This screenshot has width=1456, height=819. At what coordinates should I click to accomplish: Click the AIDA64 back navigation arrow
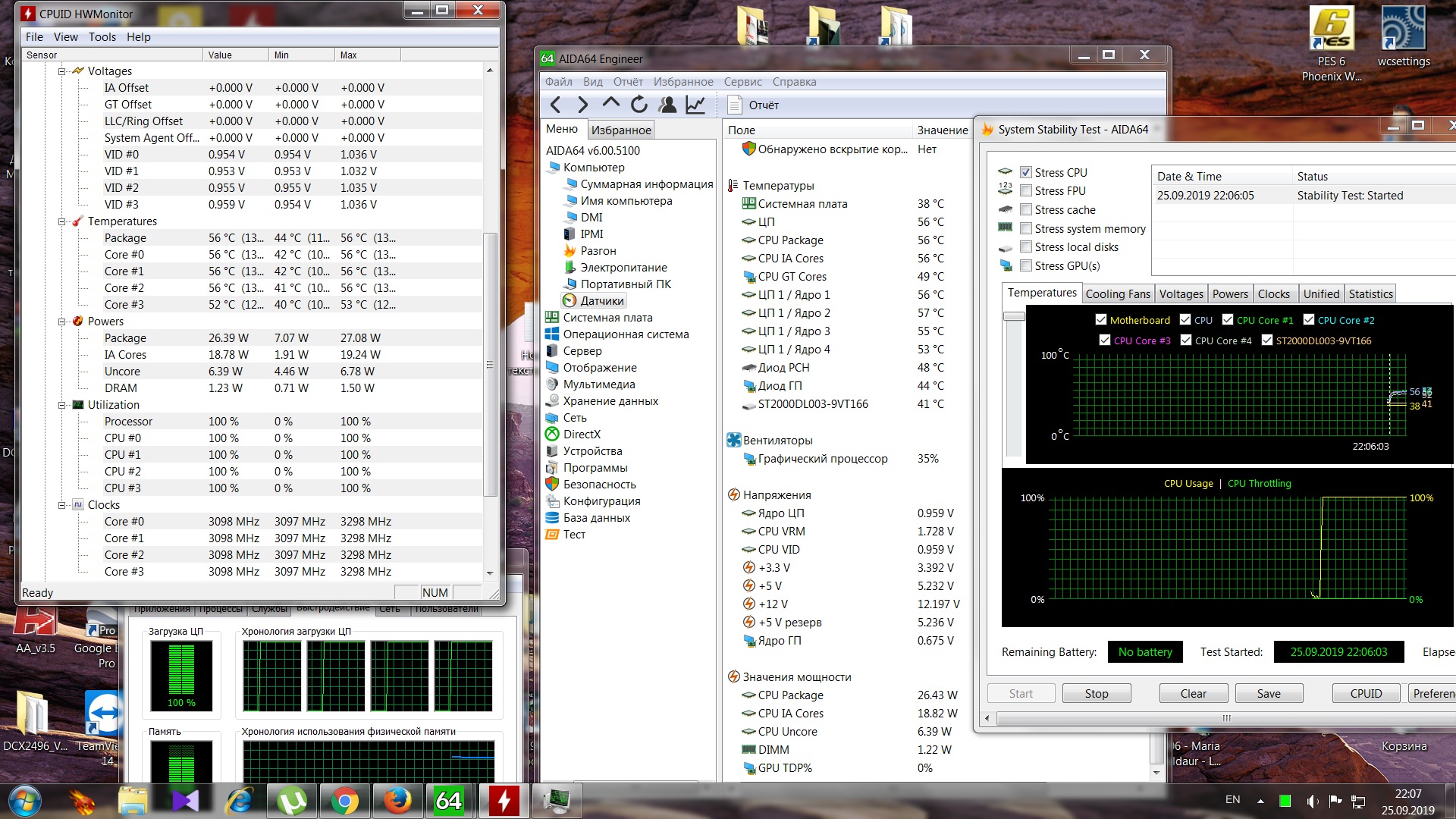coord(556,105)
